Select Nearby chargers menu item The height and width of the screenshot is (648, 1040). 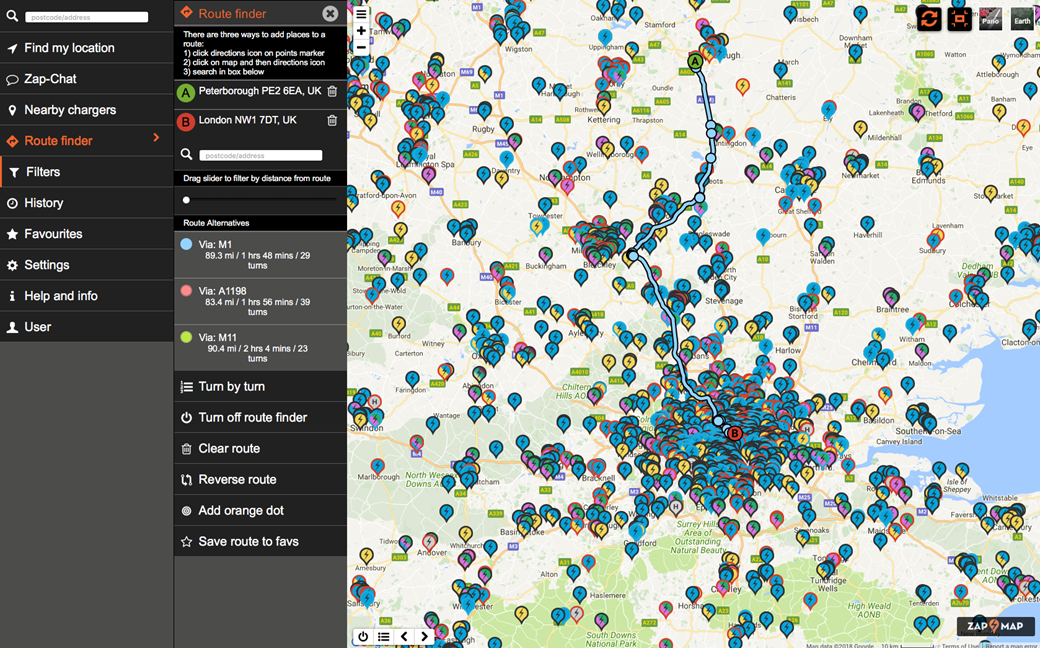tap(86, 110)
